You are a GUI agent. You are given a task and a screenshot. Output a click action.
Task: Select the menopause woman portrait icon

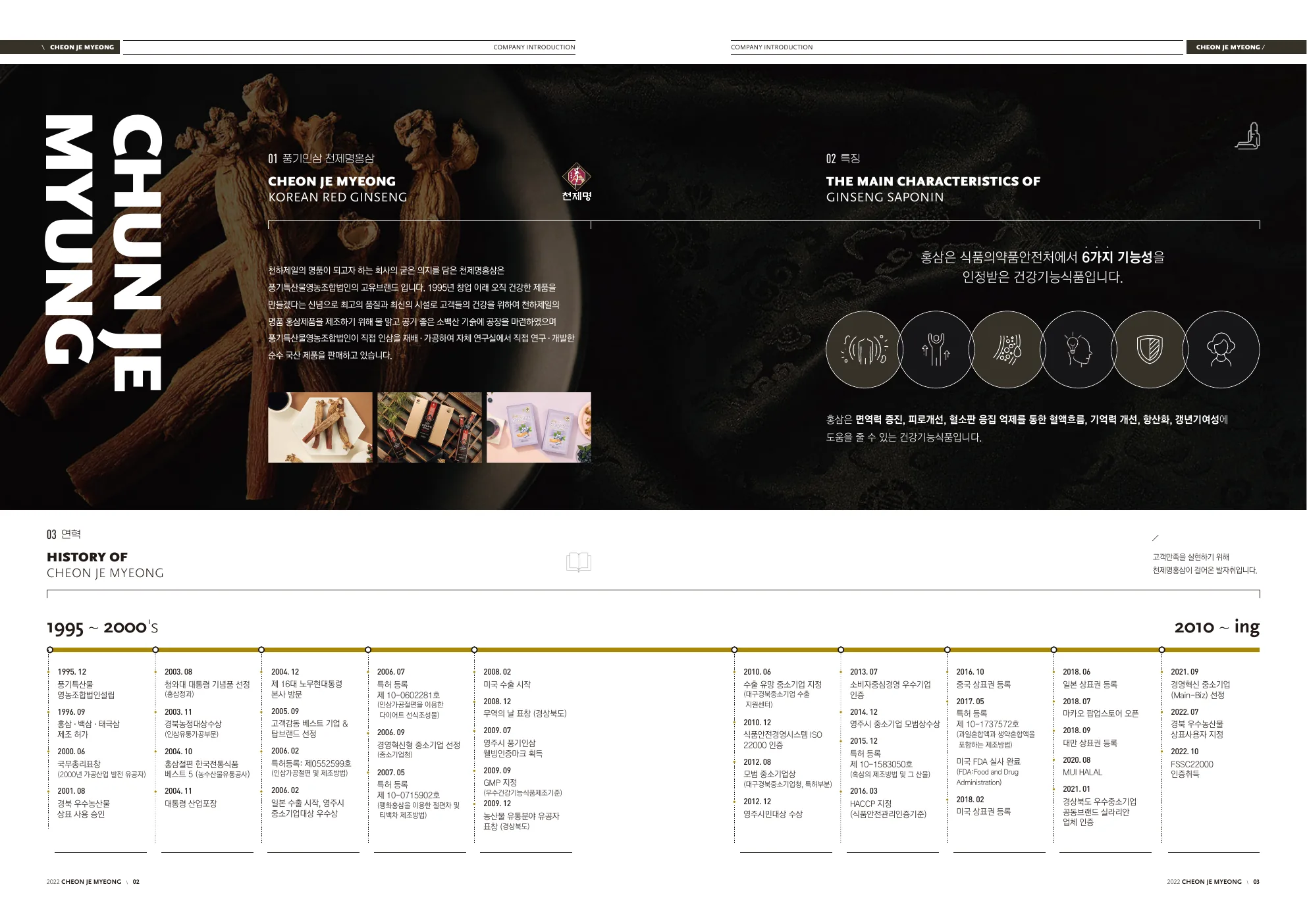point(1221,349)
